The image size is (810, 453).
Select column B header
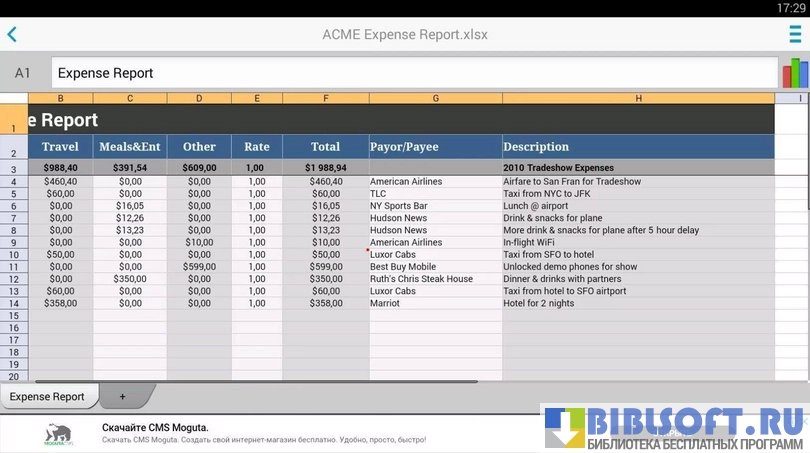61,98
